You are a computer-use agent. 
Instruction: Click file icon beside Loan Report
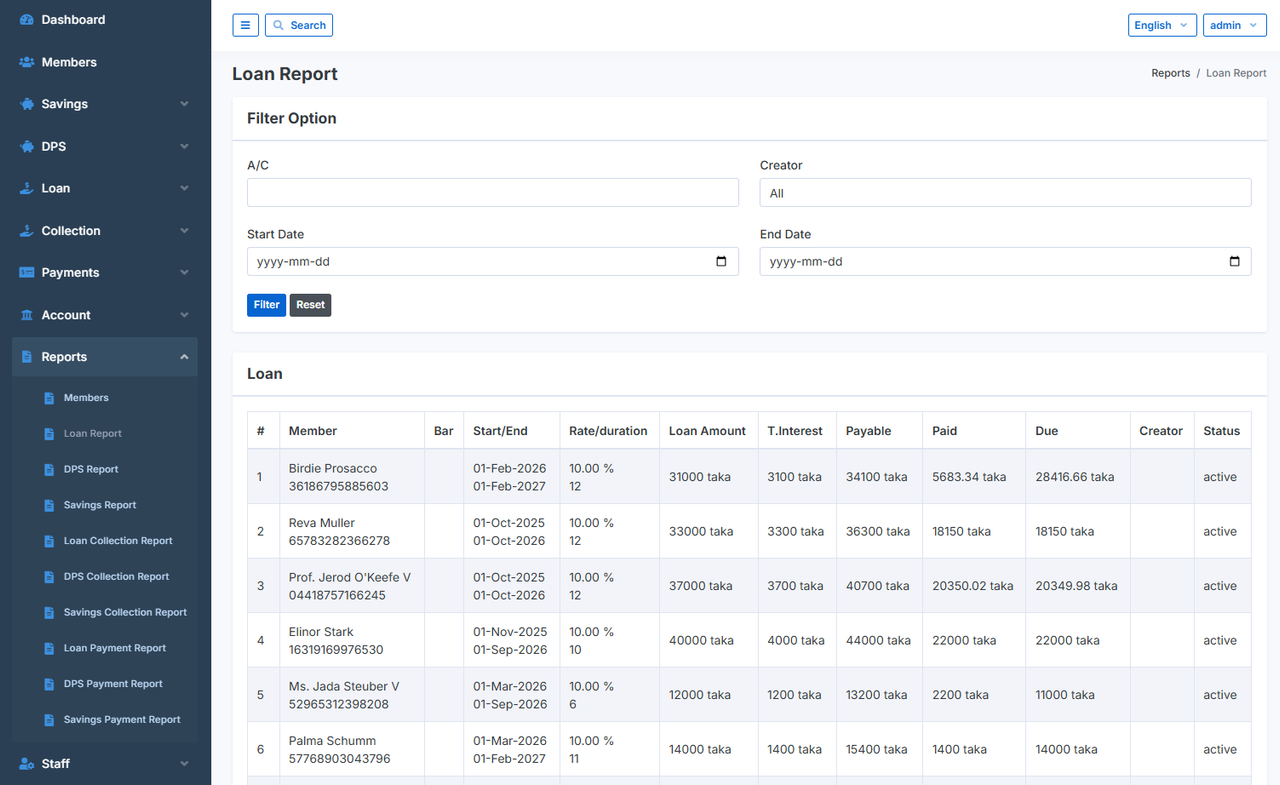(49, 434)
